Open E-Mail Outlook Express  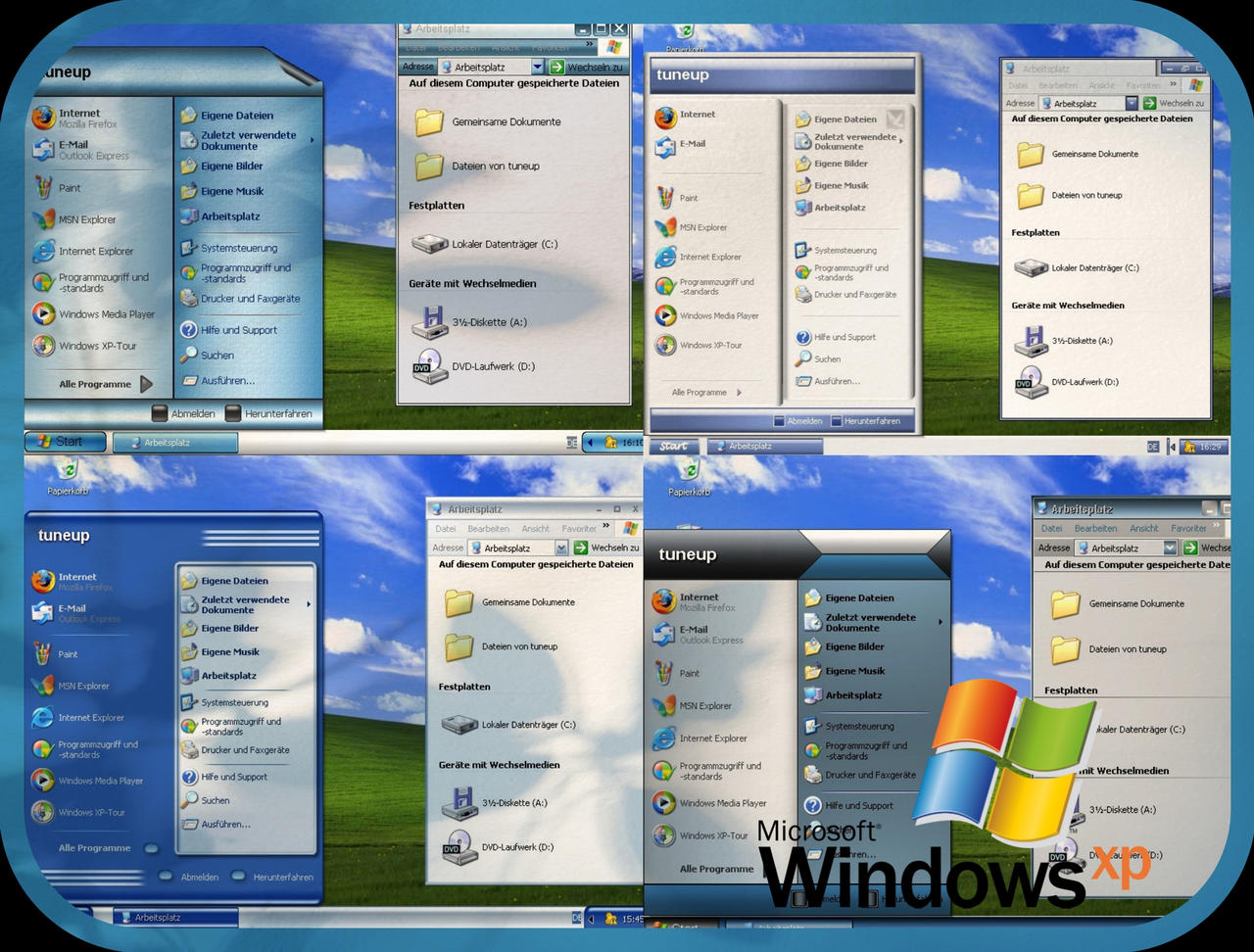coord(80,149)
